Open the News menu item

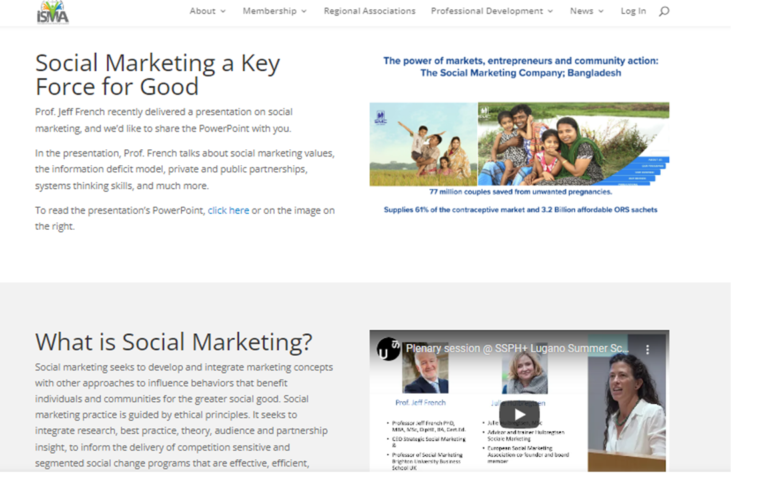click(x=581, y=11)
